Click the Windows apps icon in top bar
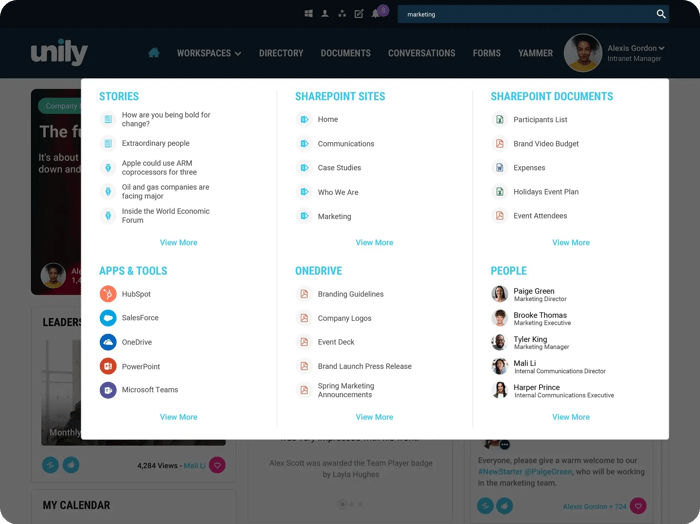Screen dimensions: 700x524 tap(309, 14)
